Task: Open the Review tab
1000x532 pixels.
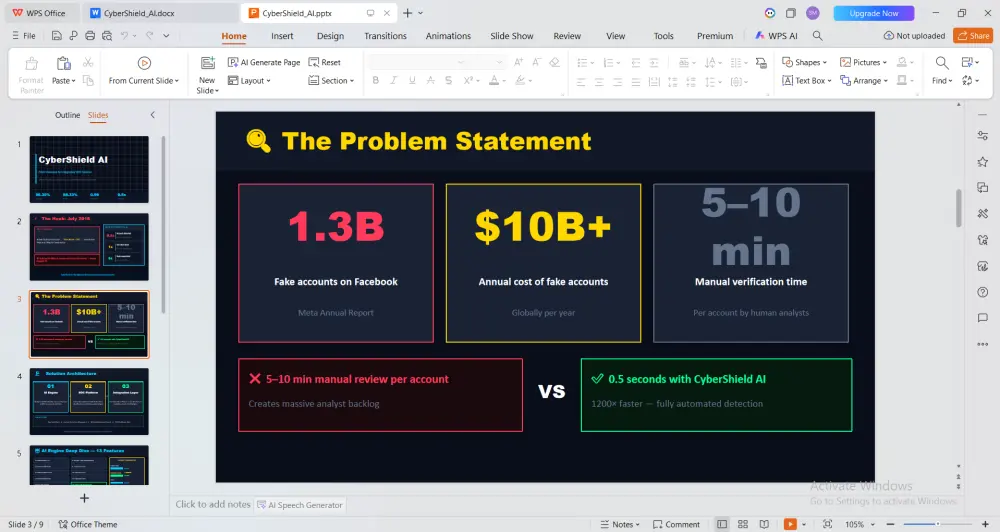Action: pos(567,36)
